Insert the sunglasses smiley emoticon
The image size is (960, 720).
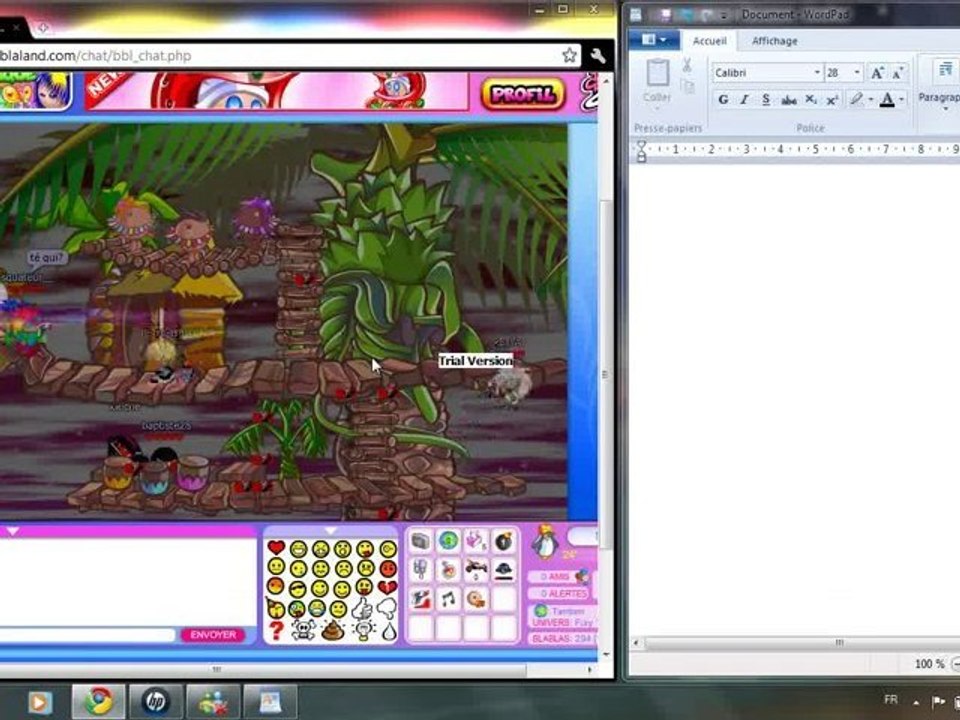298,588
